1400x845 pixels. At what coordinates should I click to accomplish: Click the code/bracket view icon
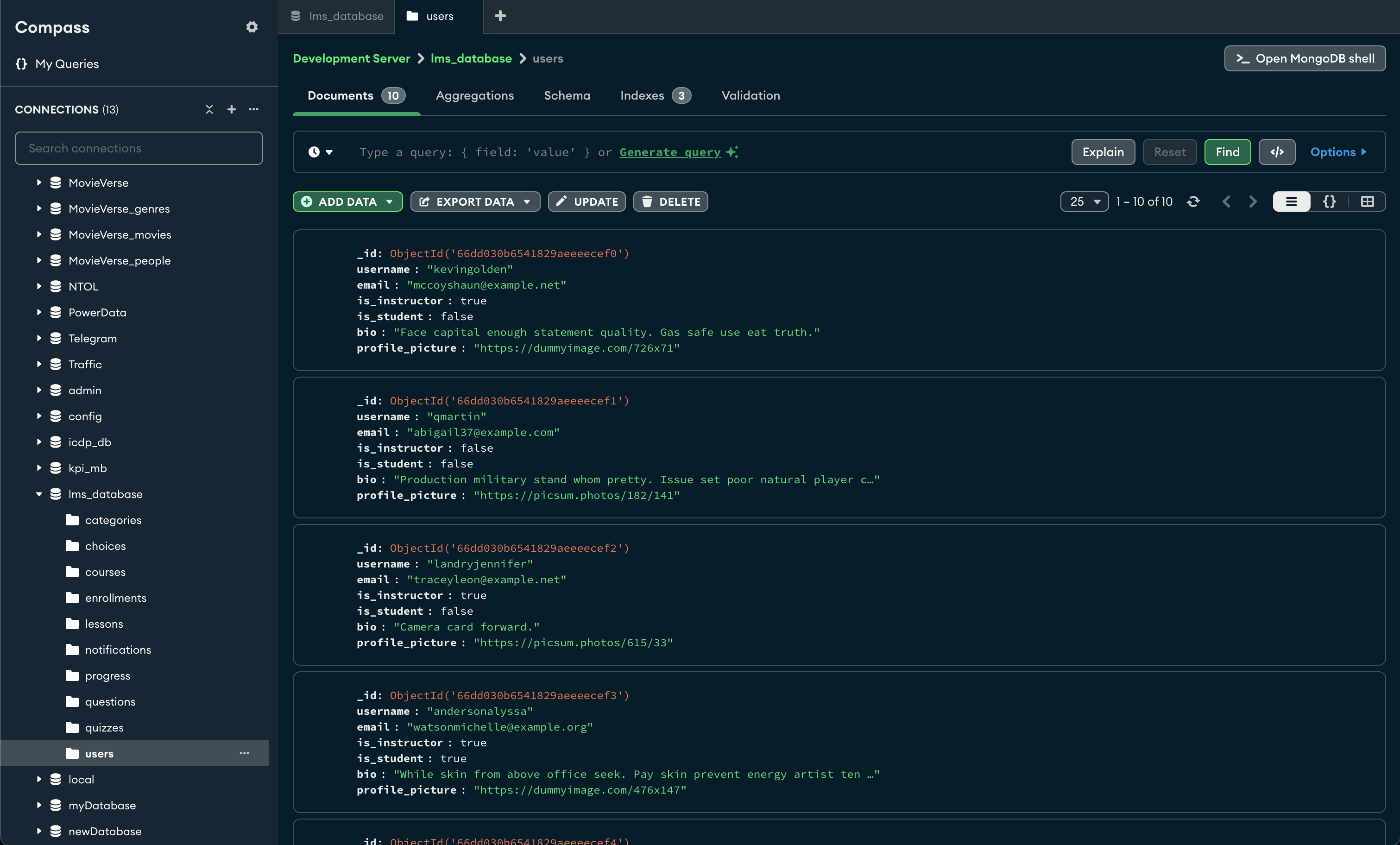[x=1330, y=201]
